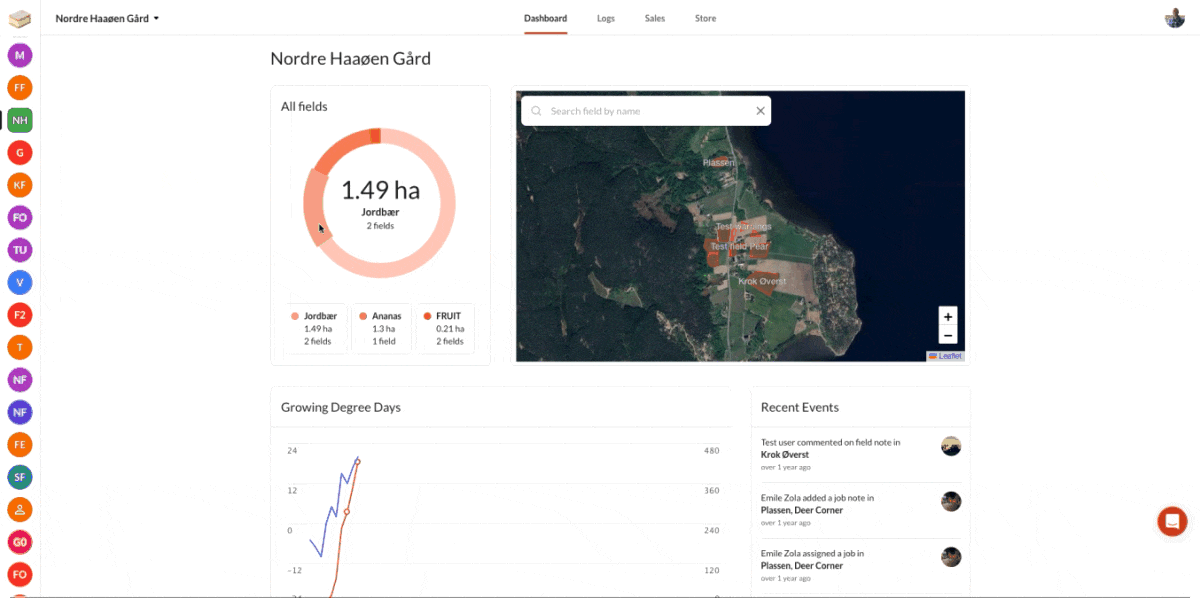This screenshot has height=598, width=1200.
Task: Open the user profile picture menu
Action: click(1175, 18)
